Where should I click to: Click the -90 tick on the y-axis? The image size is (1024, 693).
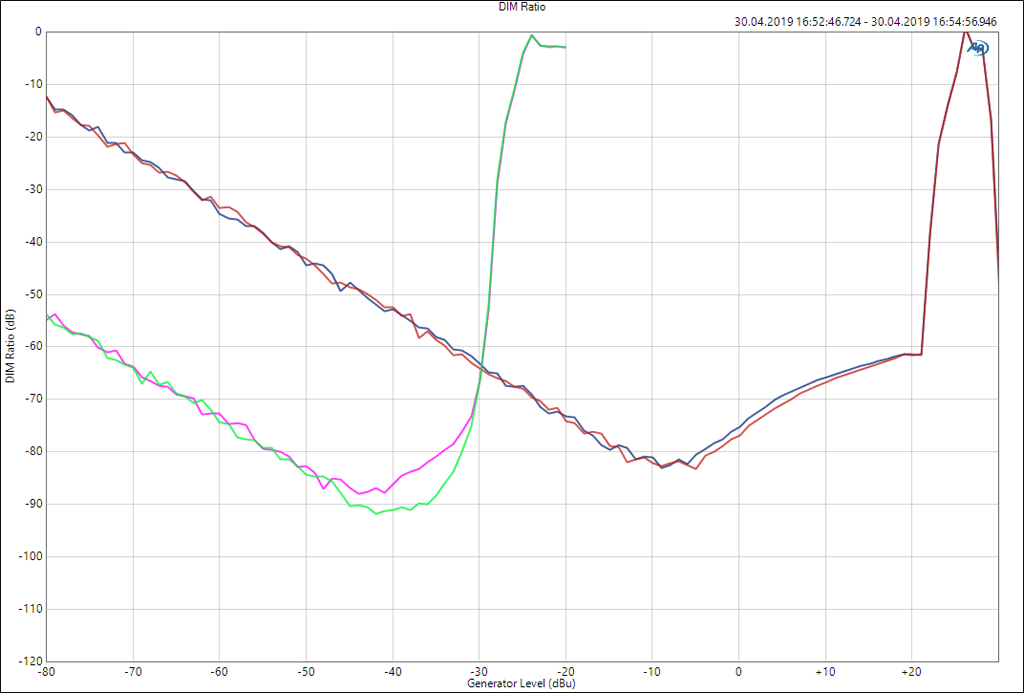(x=31, y=503)
